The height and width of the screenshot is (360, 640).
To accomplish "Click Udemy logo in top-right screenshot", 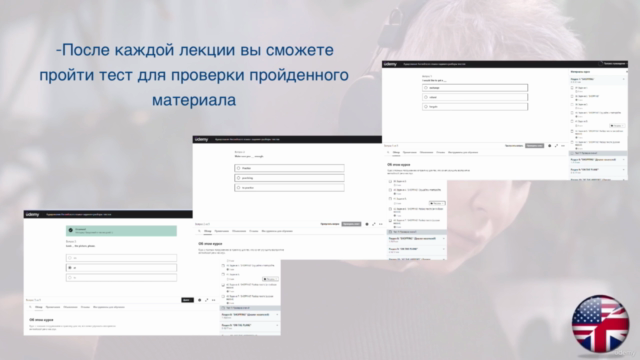I will pos(390,64).
